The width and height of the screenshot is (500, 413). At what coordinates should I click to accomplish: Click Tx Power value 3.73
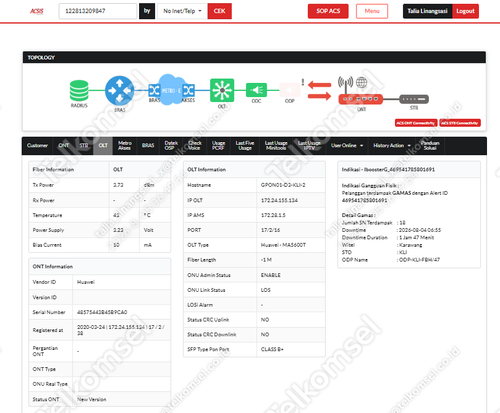click(118, 185)
